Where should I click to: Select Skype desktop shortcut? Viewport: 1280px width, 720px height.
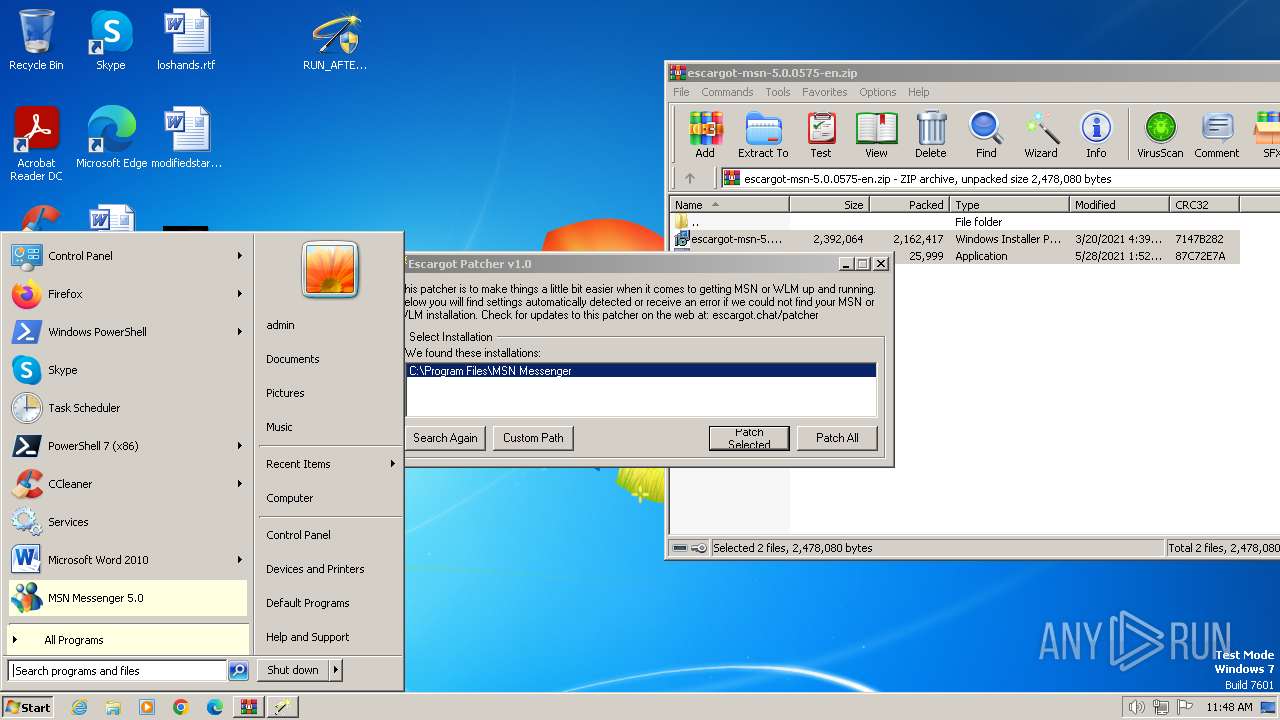click(110, 41)
